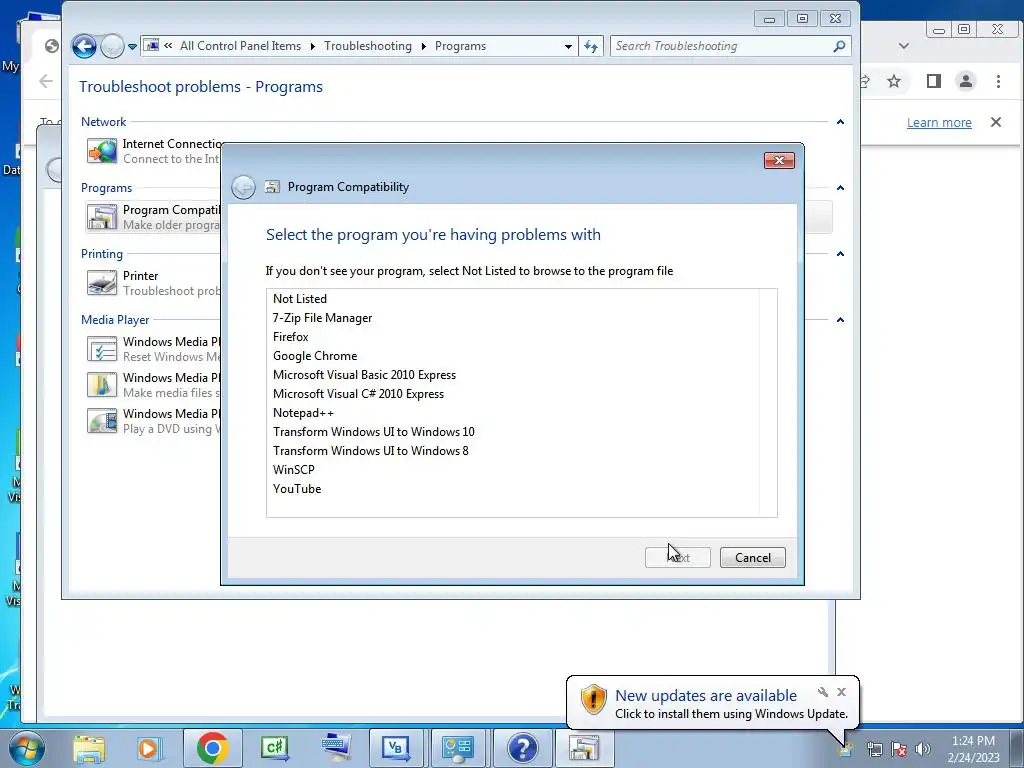Screen dimensions: 1024x768
Task: Click the refresh button beside address bar
Action: pyautogui.click(x=591, y=46)
